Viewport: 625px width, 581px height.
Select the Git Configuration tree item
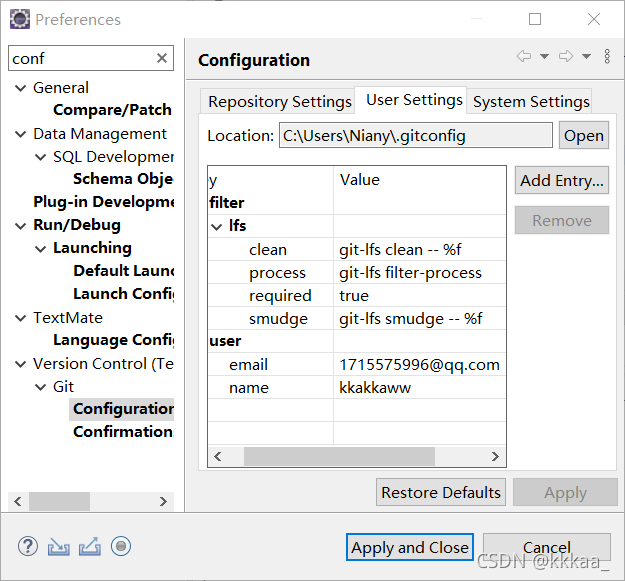pyautogui.click(x=123, y=409)
